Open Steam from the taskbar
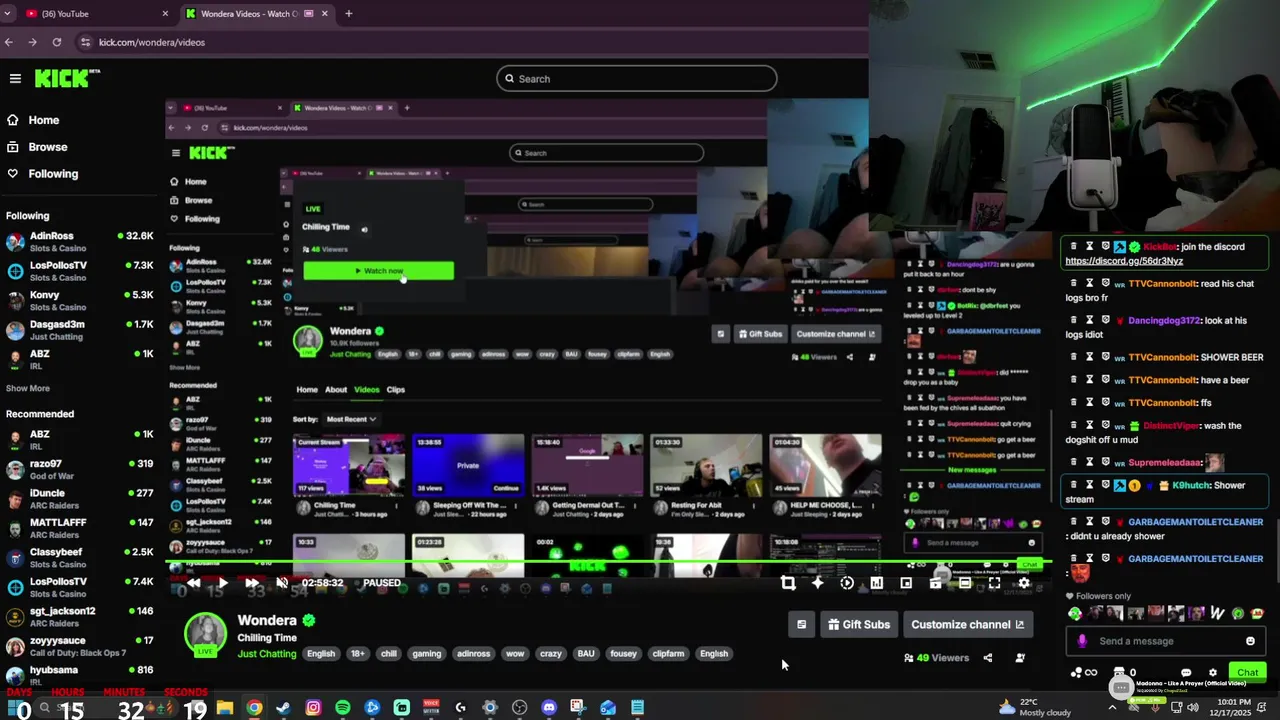Viewport: 1280px width, 720px height. [x=284, y=708]
